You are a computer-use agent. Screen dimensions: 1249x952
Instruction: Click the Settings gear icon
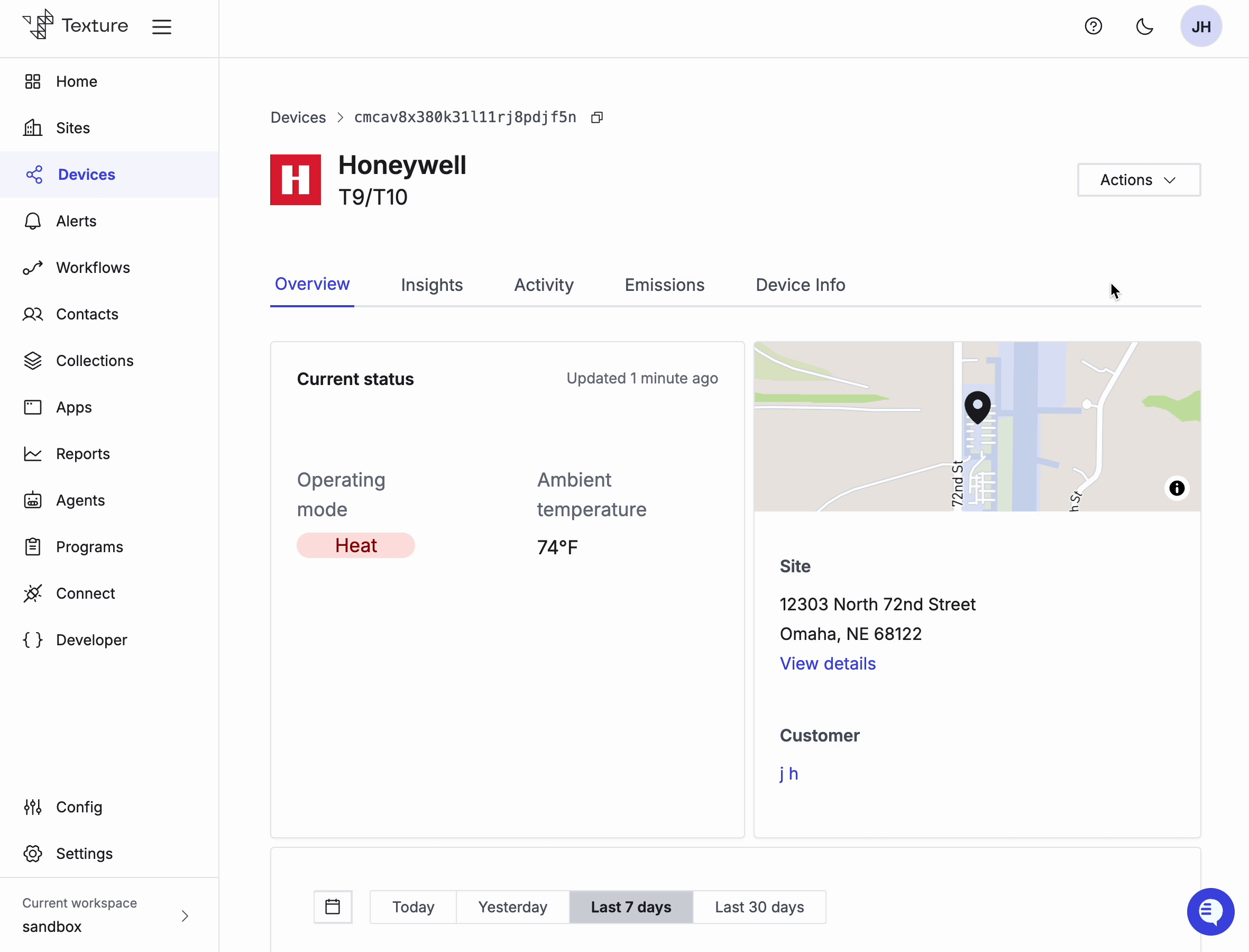(x=33, y=854)
